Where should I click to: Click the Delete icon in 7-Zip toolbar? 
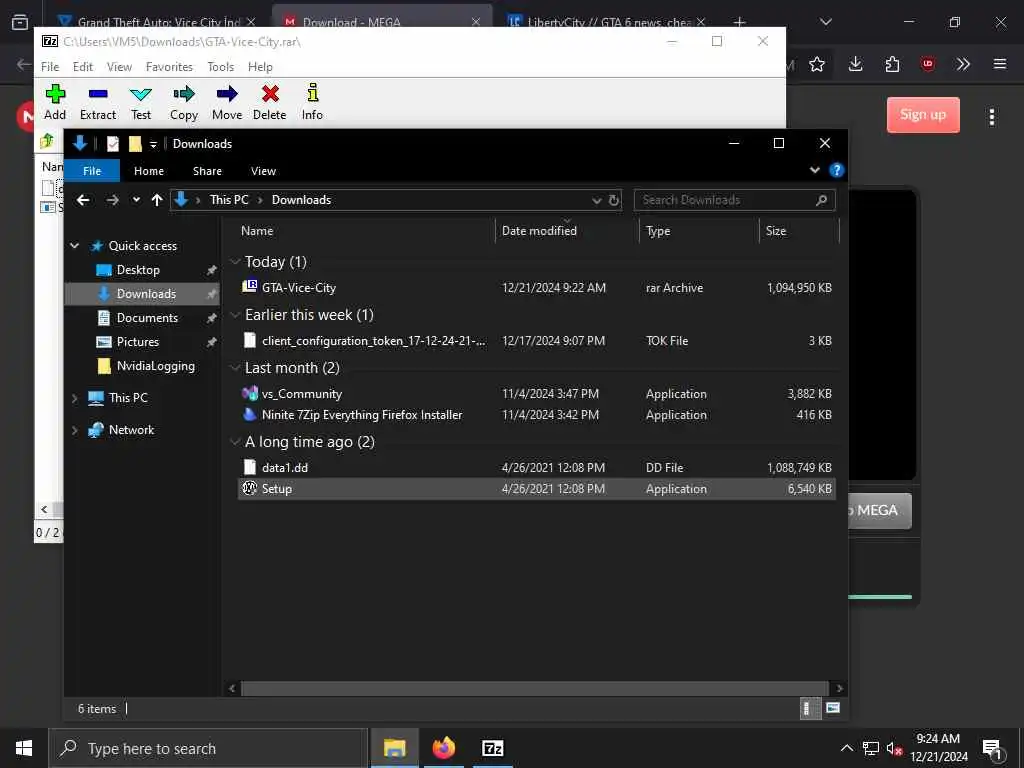point(270,103)
